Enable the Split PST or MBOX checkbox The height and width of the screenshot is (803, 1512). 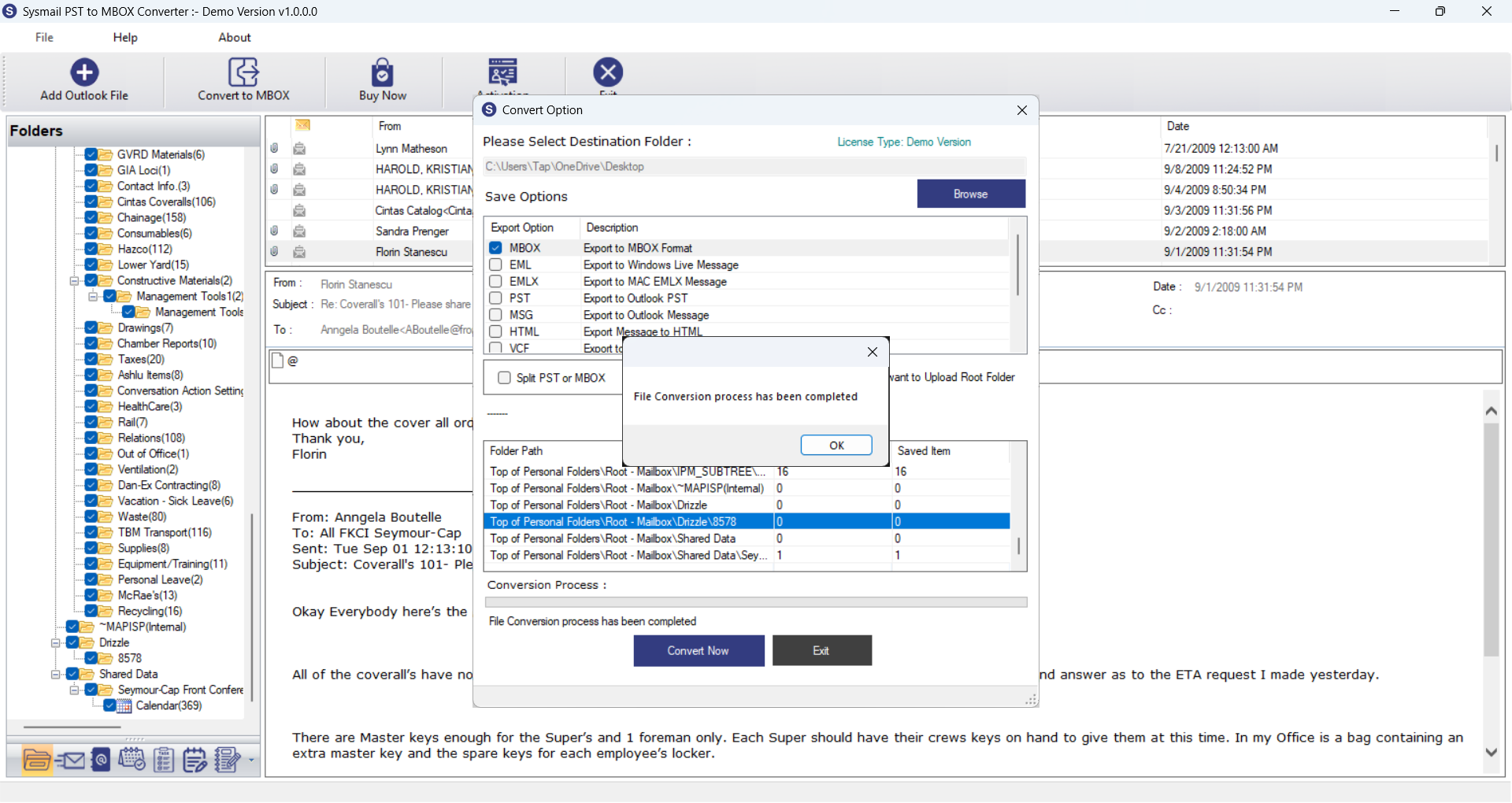[504, 378]
